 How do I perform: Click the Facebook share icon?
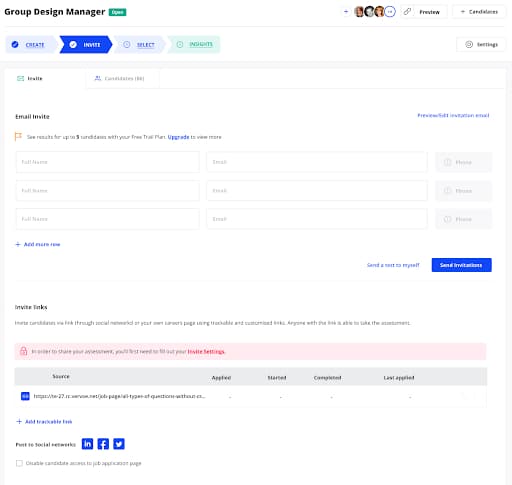[x=103, y=444]
